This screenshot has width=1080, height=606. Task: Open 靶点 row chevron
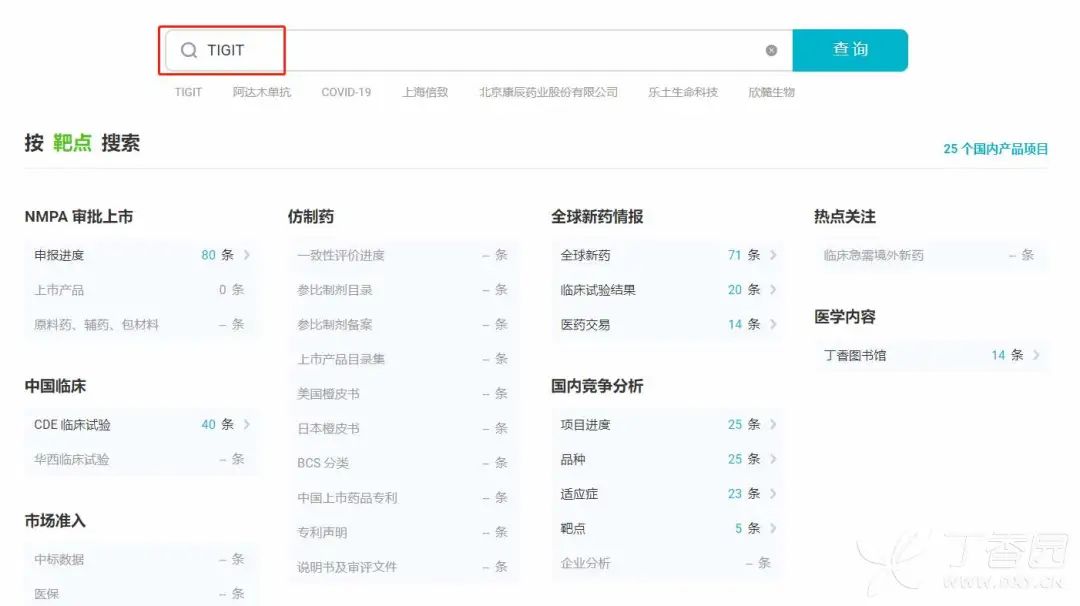pyautogui.click(x=773, y=528)
